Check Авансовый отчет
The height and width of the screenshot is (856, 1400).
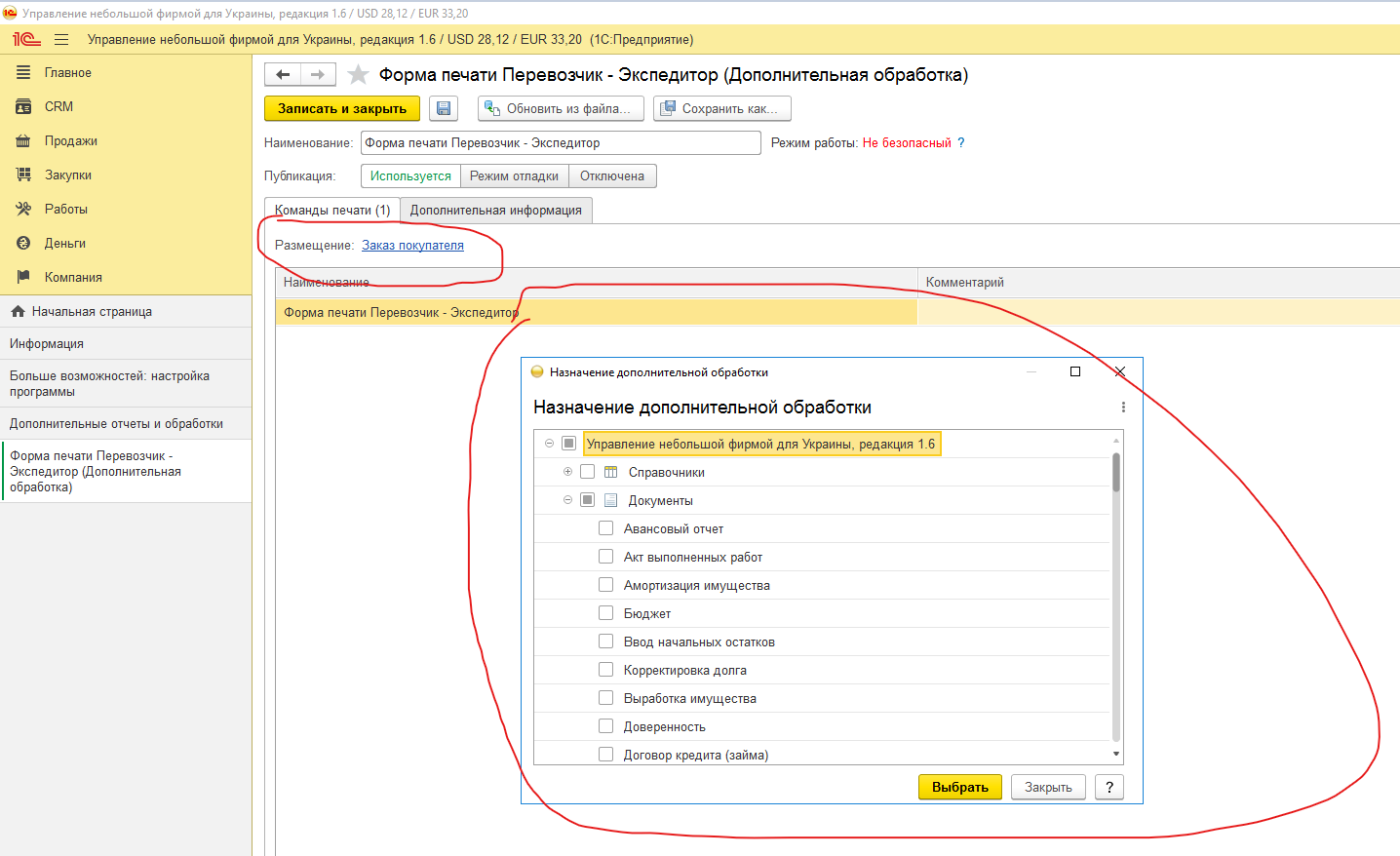[x=605, y=528]
